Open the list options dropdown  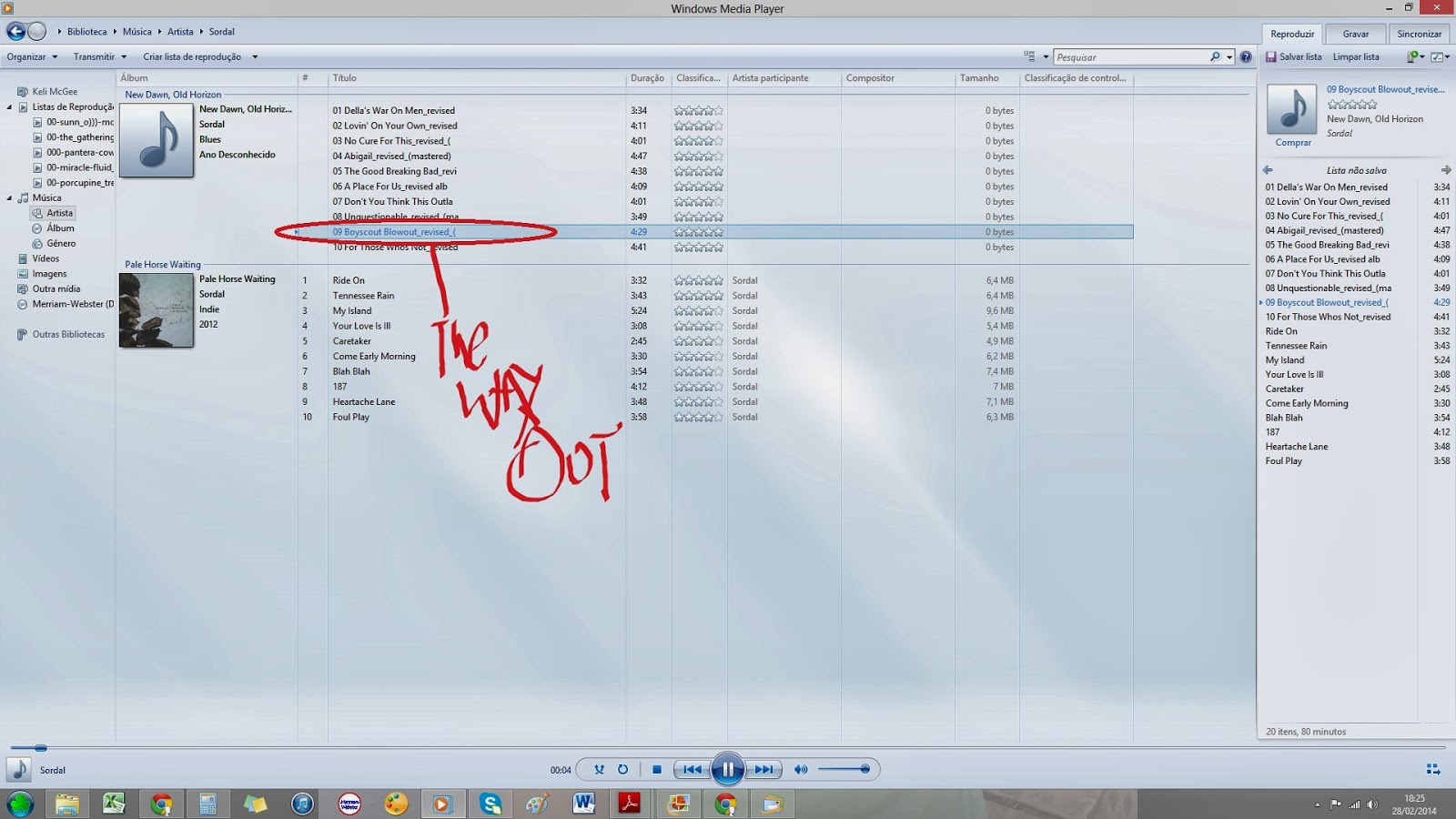1441,57
